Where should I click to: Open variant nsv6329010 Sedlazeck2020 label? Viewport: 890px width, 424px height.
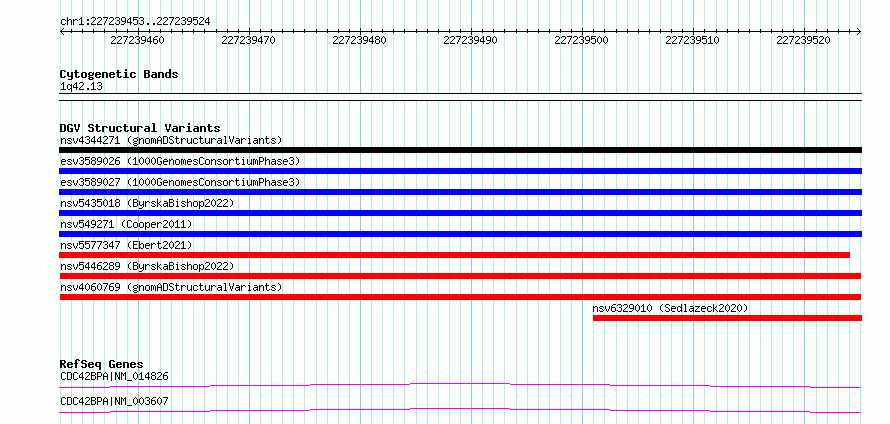click(x=670, y=308)
